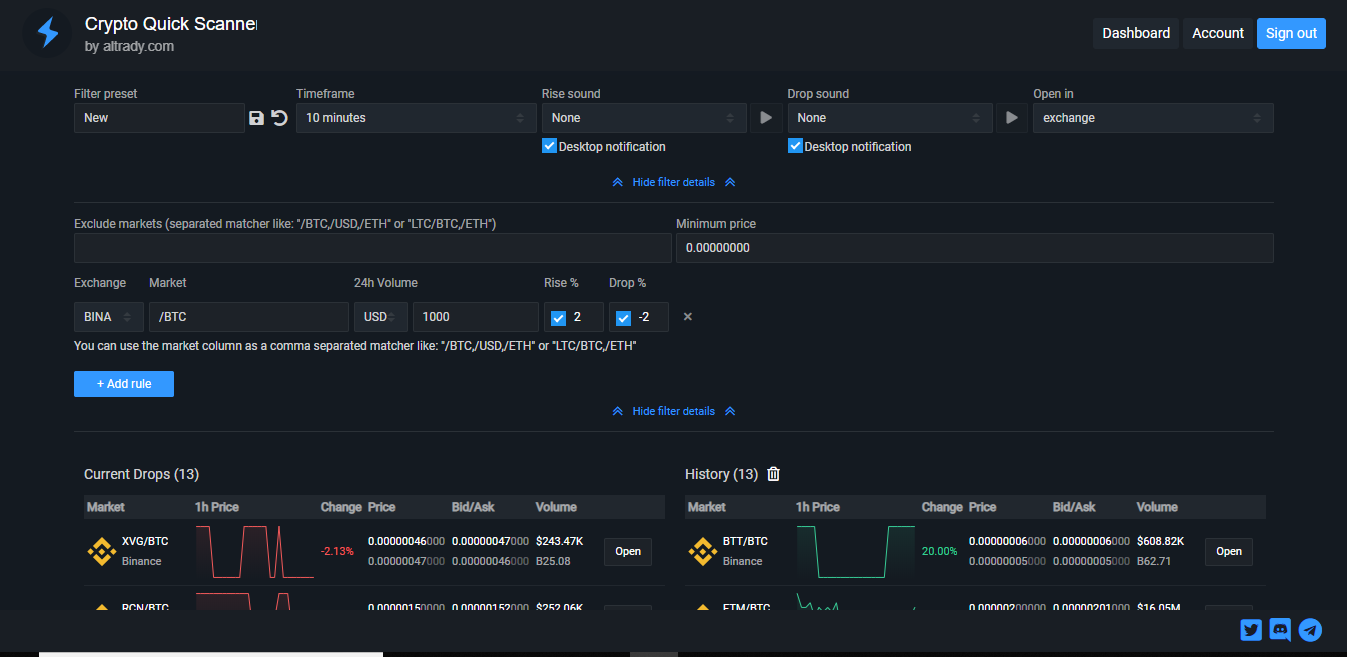The image size is (1347, 657).
Task: Preview the Drop sound with play button
Action: tap(1011, 117)
